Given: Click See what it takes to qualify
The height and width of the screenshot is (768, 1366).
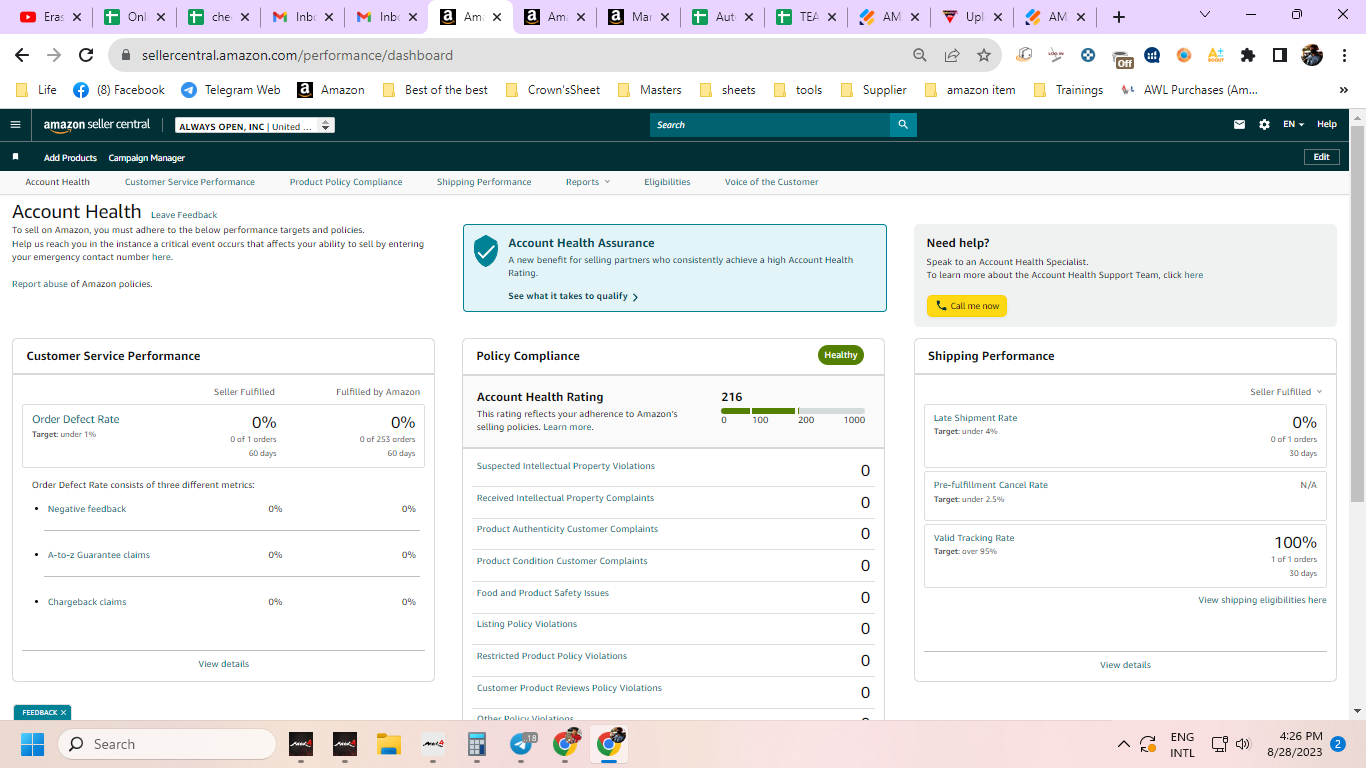Looking at the screenshot, I should tap(573, 296).
